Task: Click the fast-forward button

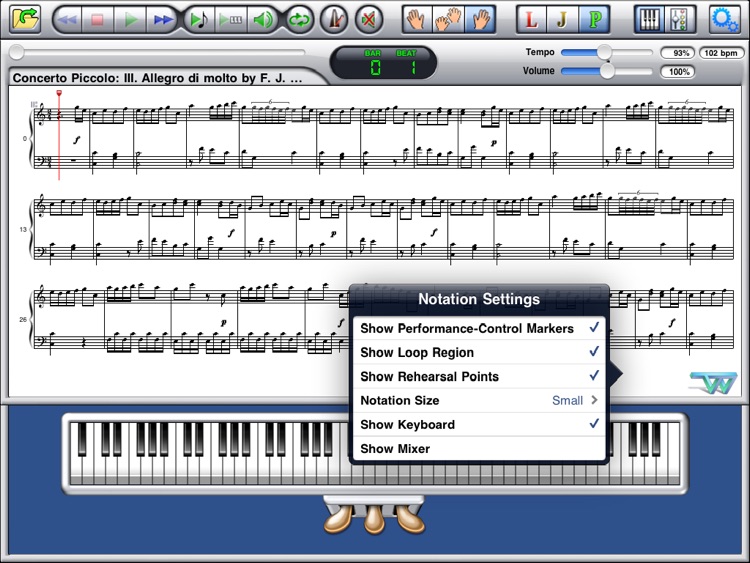Action: tap(162, 20)
